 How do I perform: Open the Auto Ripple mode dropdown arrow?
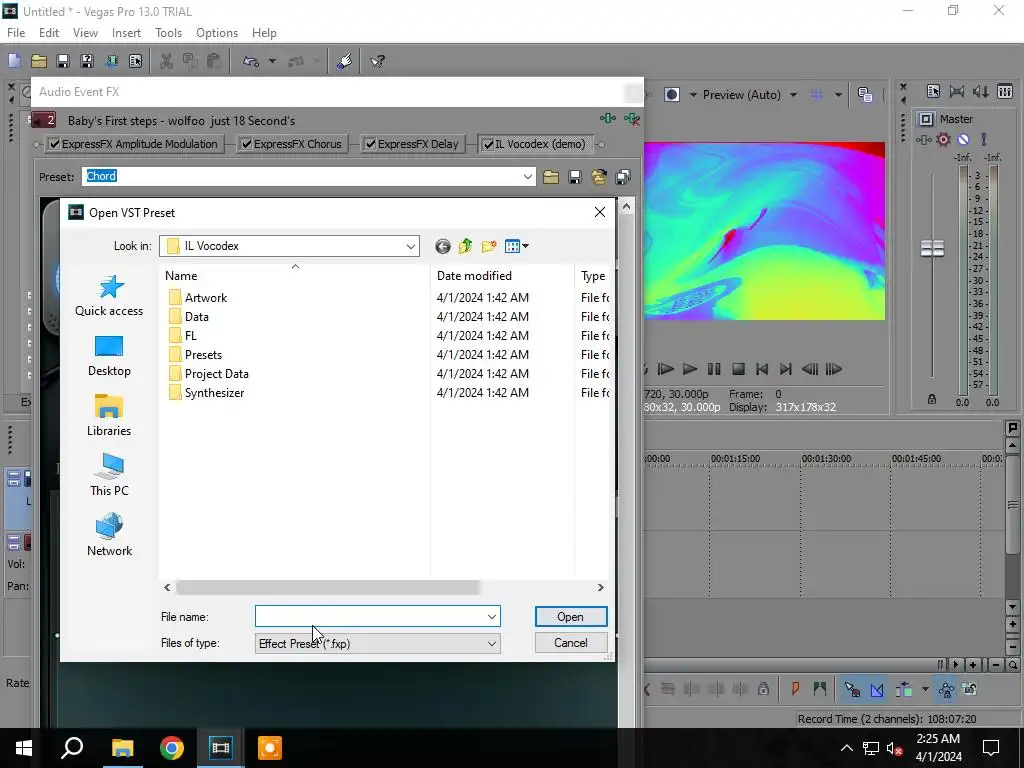click(925, 689)
